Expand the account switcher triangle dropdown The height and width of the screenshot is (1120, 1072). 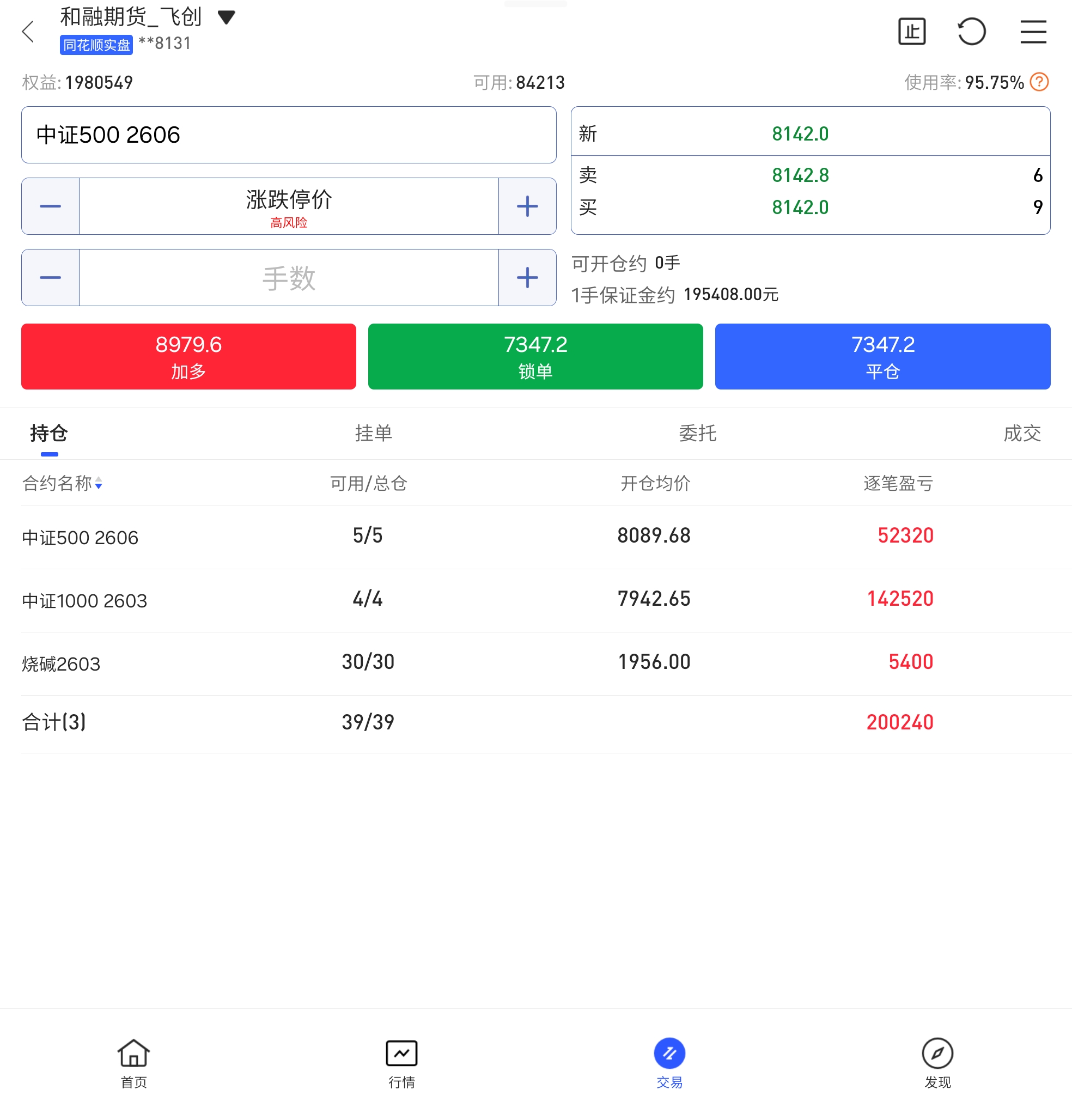click(x=226, y=18)
